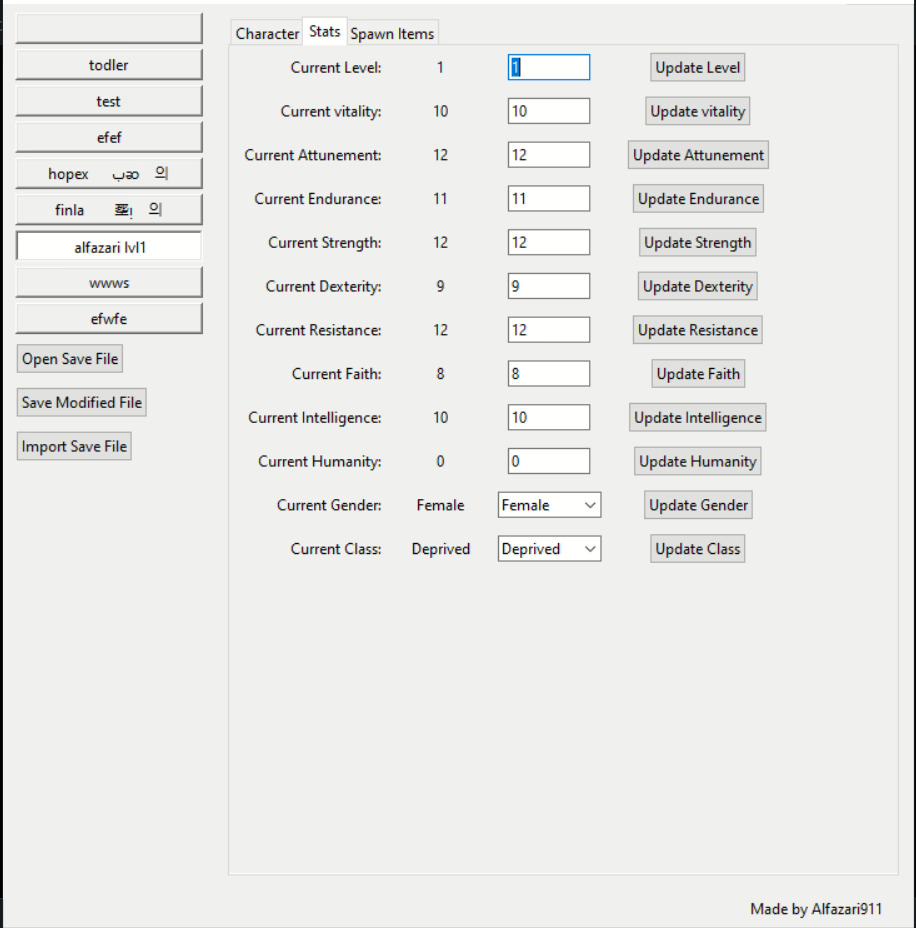Click Save Modified File button

82,402
